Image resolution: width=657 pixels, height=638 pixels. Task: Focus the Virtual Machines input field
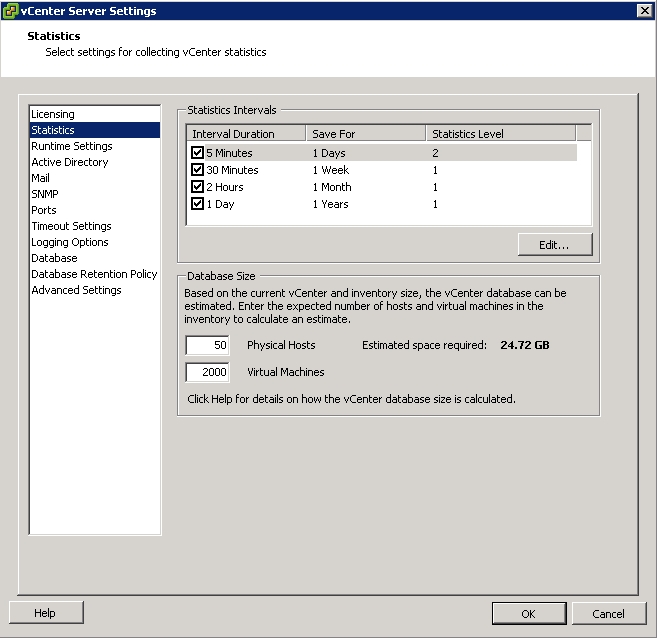tap(207, 372)
